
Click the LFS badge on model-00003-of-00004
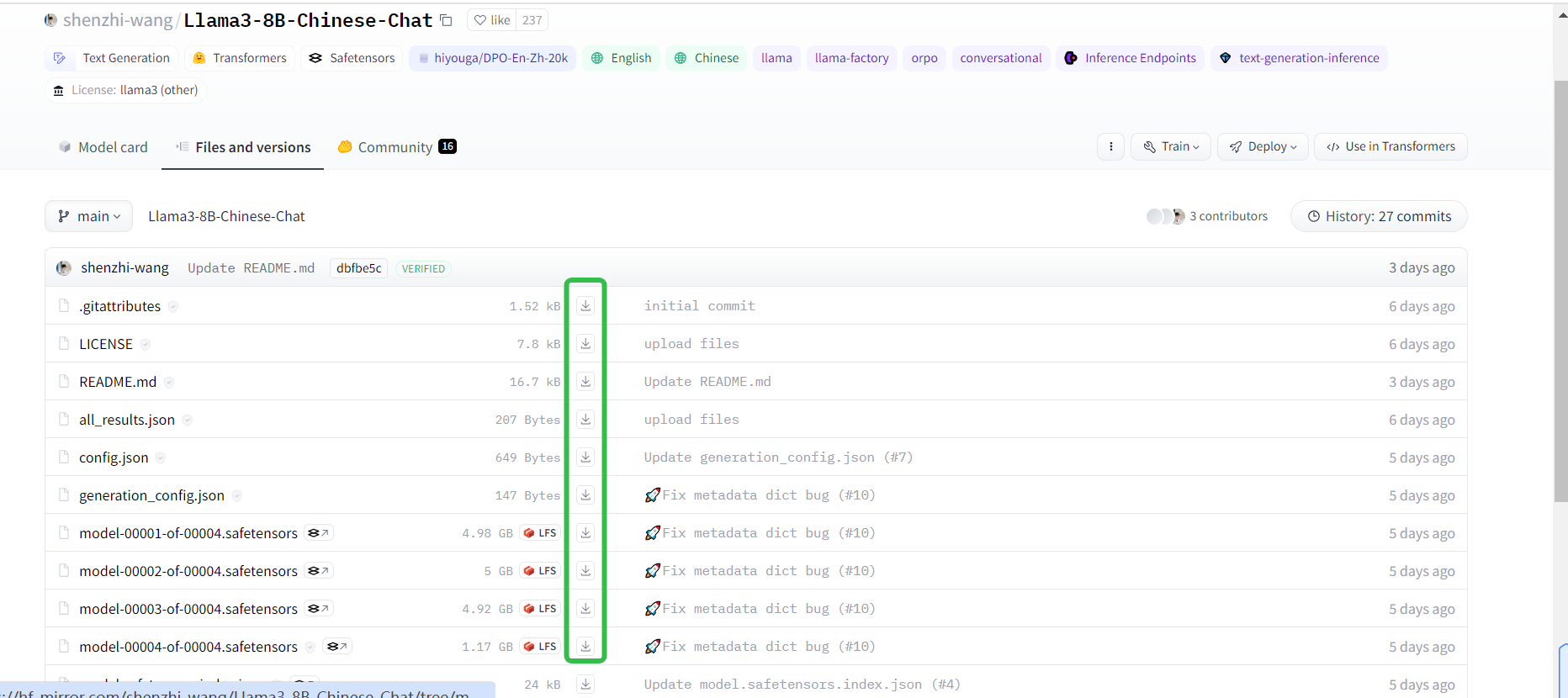[x=540, y=609]
